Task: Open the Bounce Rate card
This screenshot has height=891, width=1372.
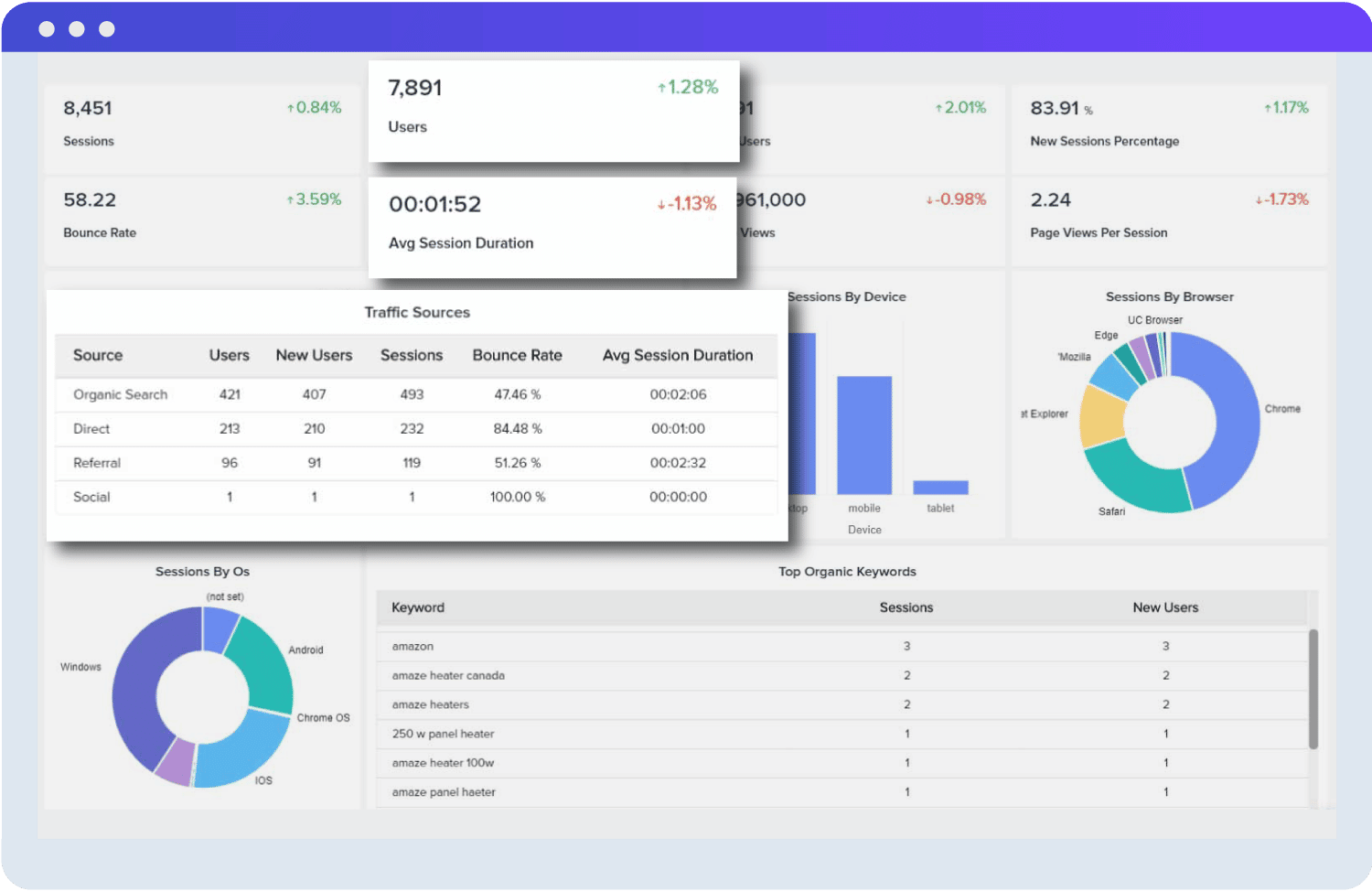Action: click(x=201, y=220)
